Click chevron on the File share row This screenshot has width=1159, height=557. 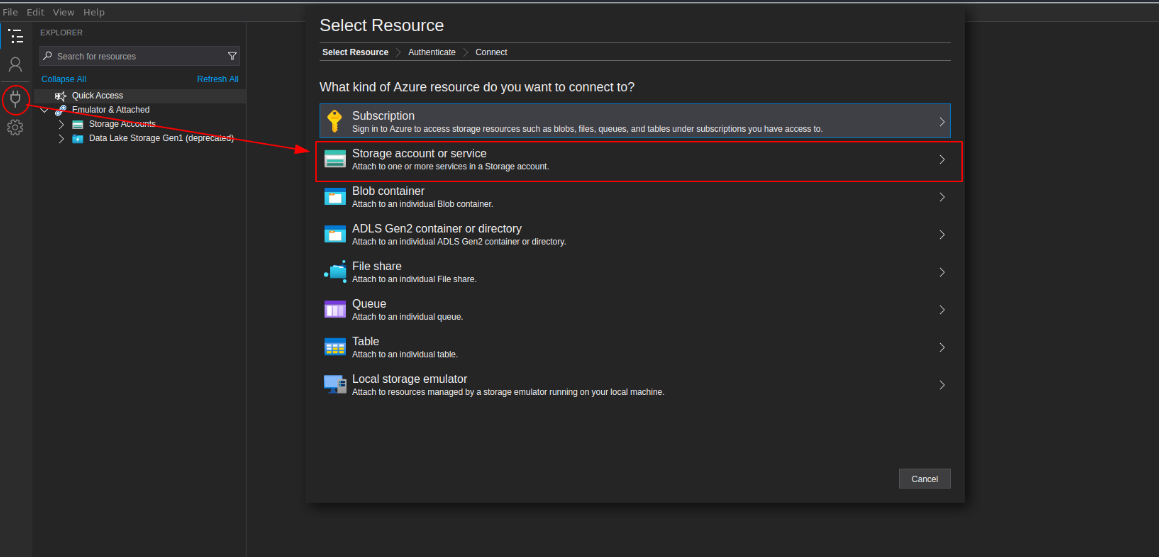[x=942, y=273]
